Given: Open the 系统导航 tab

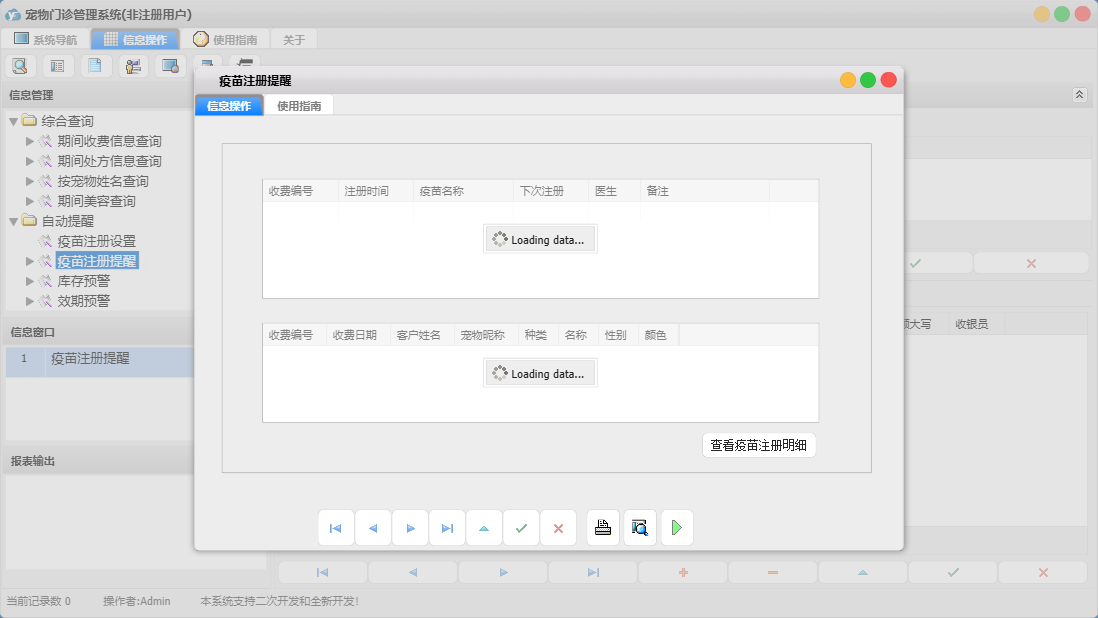Looking at the screenshot, I should (x=42, y=38).
